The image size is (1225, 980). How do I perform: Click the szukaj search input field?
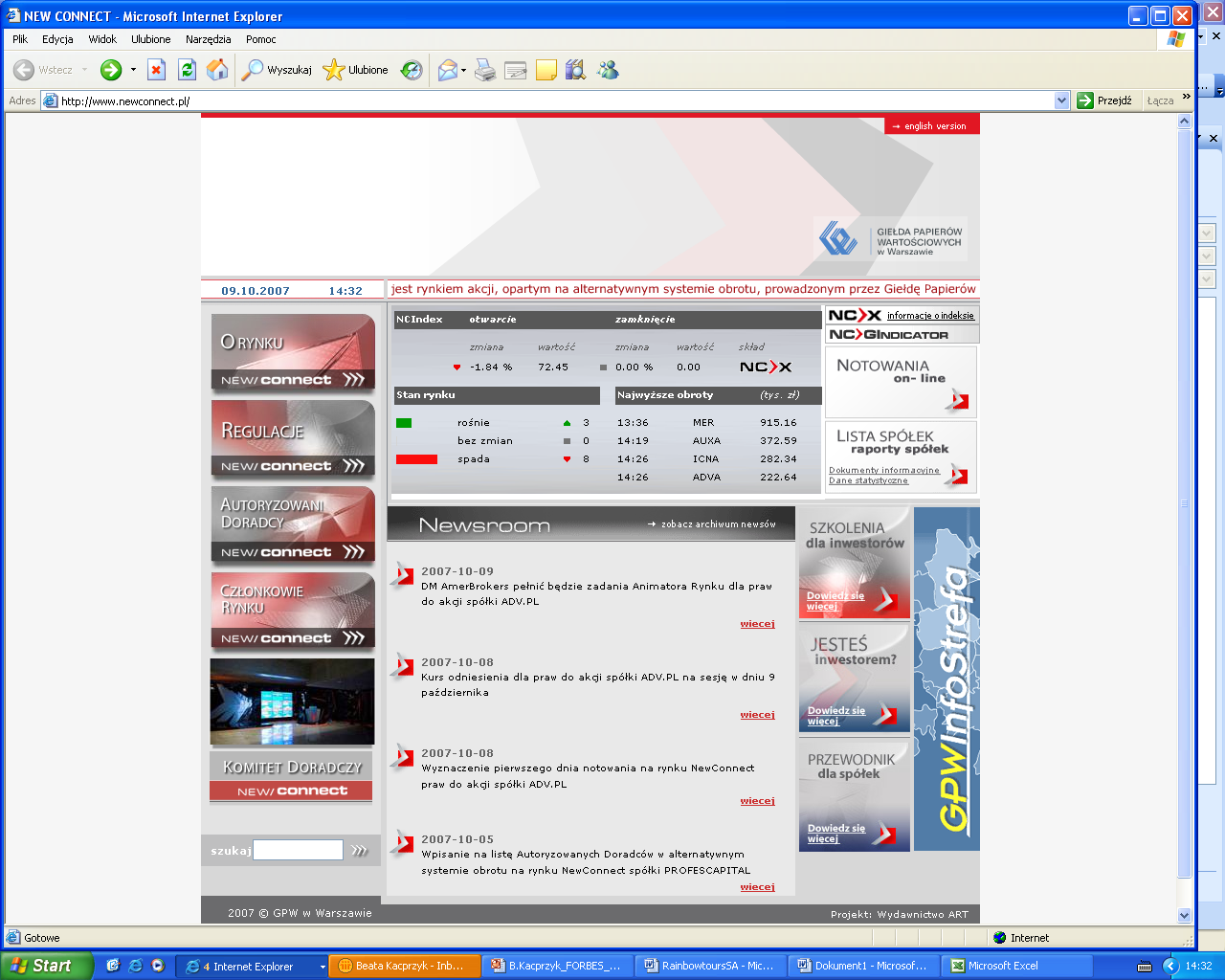point(298,850)
